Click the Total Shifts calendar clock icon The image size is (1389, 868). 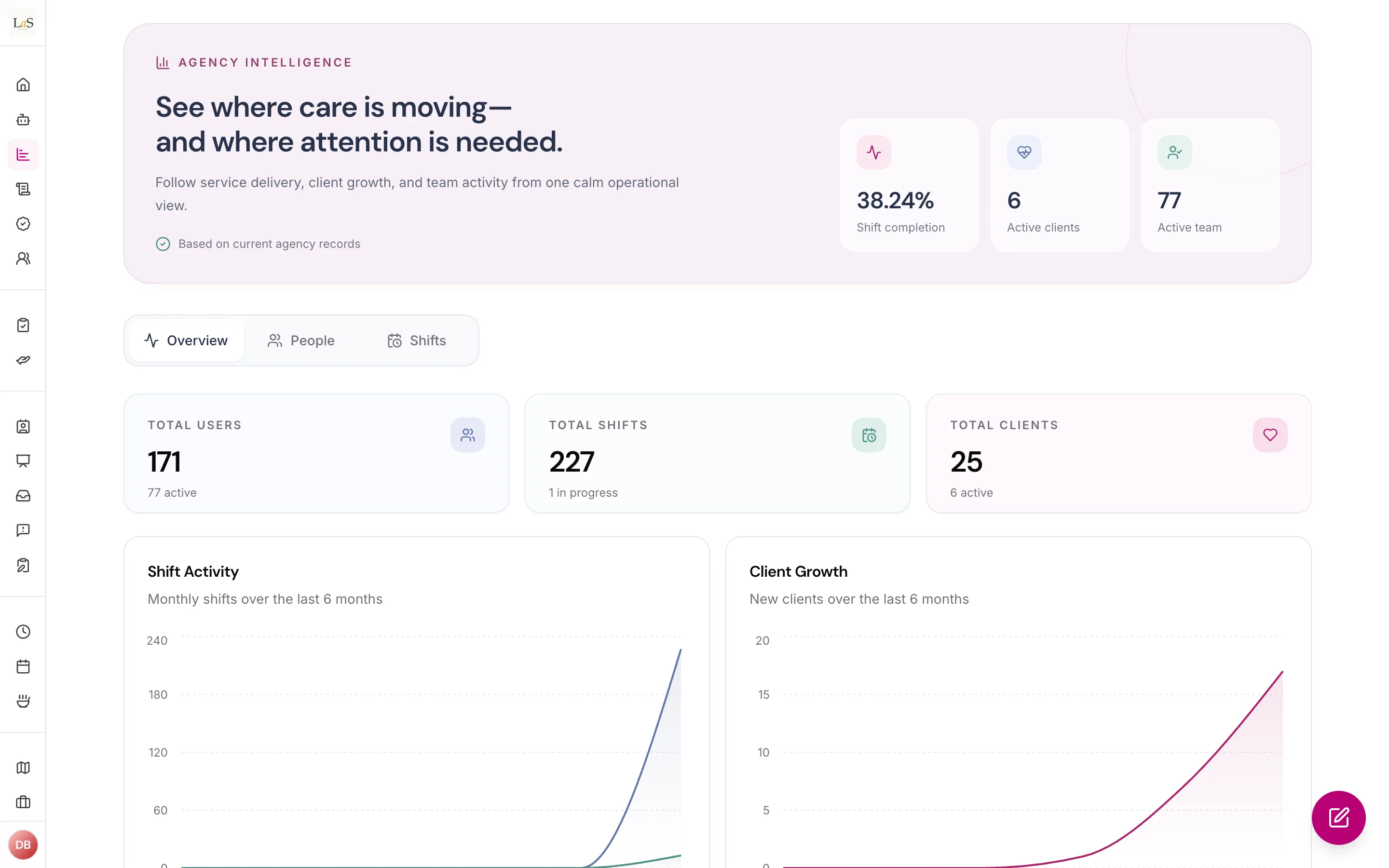[x=869, y=435]
